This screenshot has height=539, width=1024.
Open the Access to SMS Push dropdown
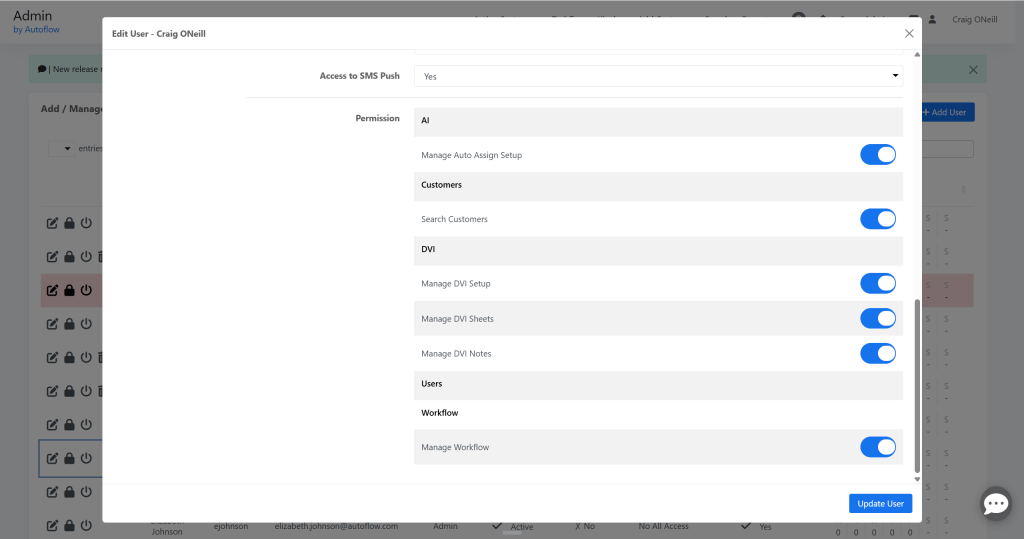click(658, 76)
